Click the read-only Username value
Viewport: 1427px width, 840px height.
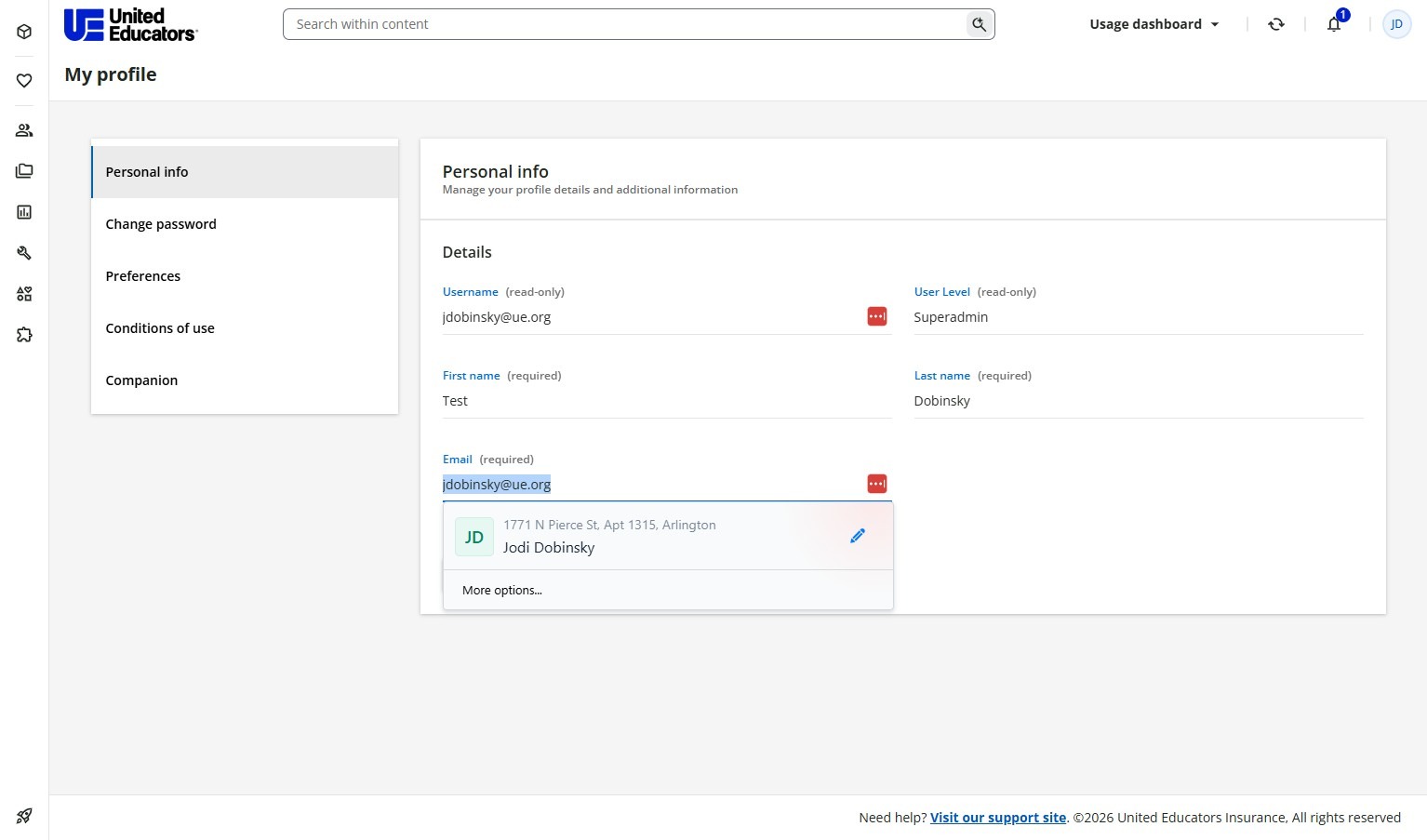click(x=497, y=317)
